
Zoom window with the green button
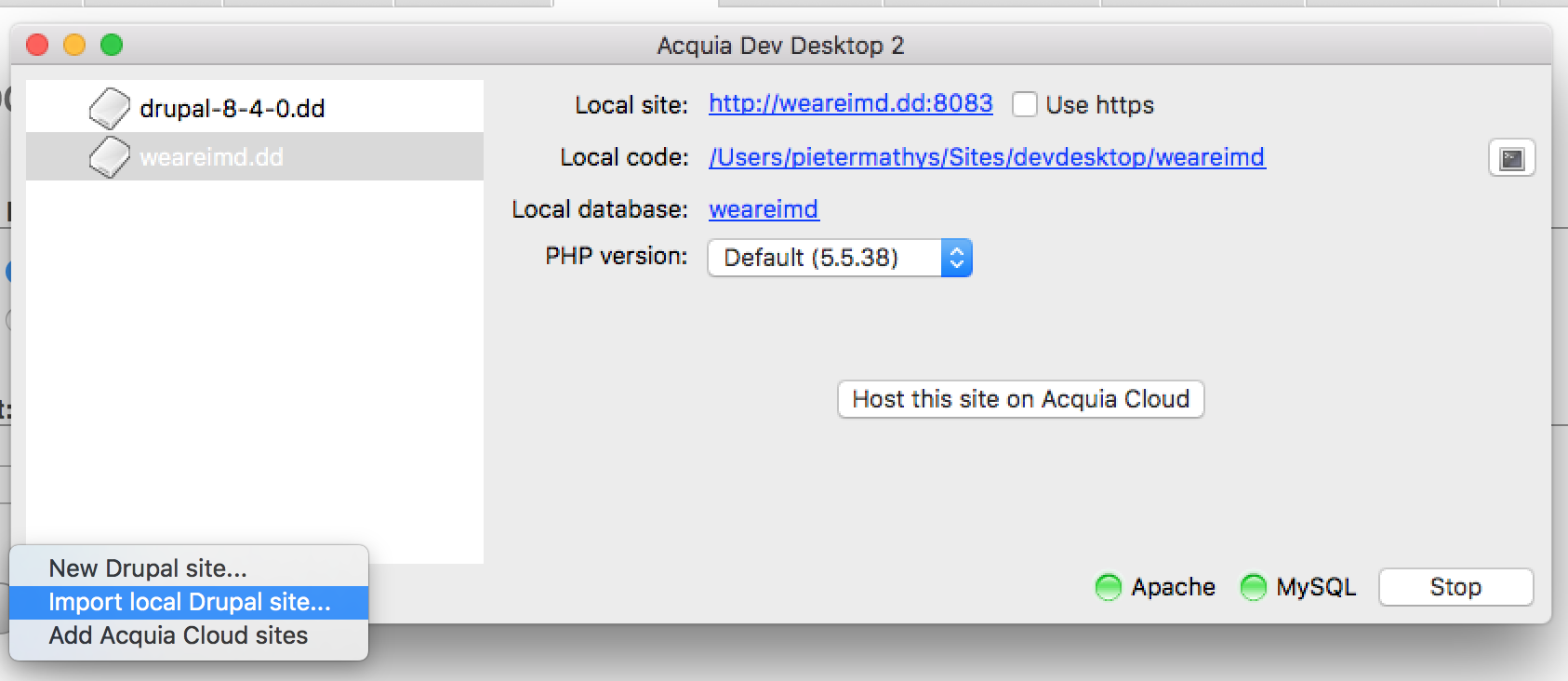point(112,45)
